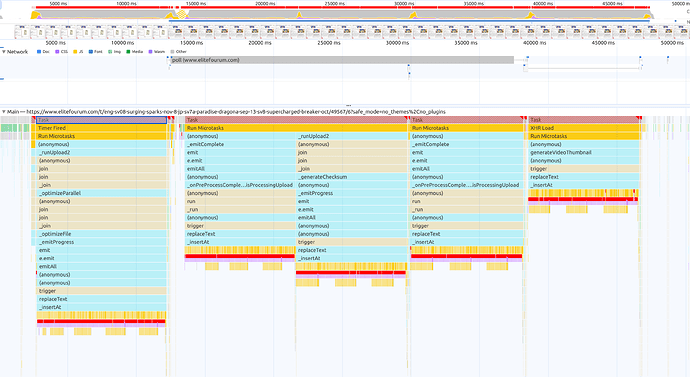Image resolution: width=690 pixels, height=377 pixels.
Task: Select the Timer Fired event
Action: tap(102, 128)
